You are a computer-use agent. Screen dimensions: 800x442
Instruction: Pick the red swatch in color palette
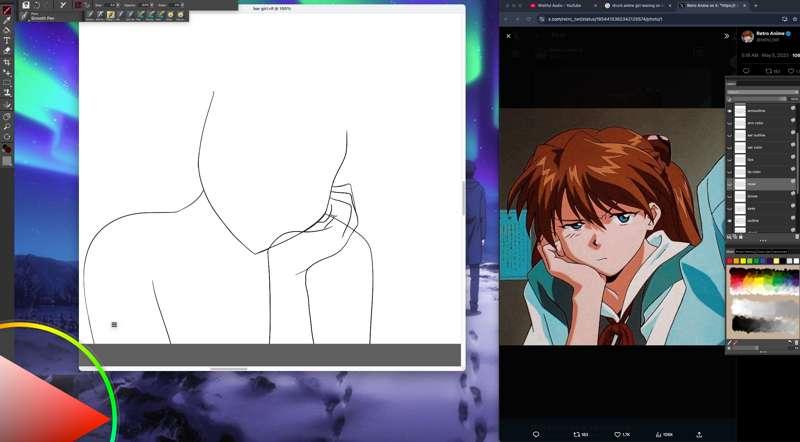pyautogui.click(x=730, y=261)
